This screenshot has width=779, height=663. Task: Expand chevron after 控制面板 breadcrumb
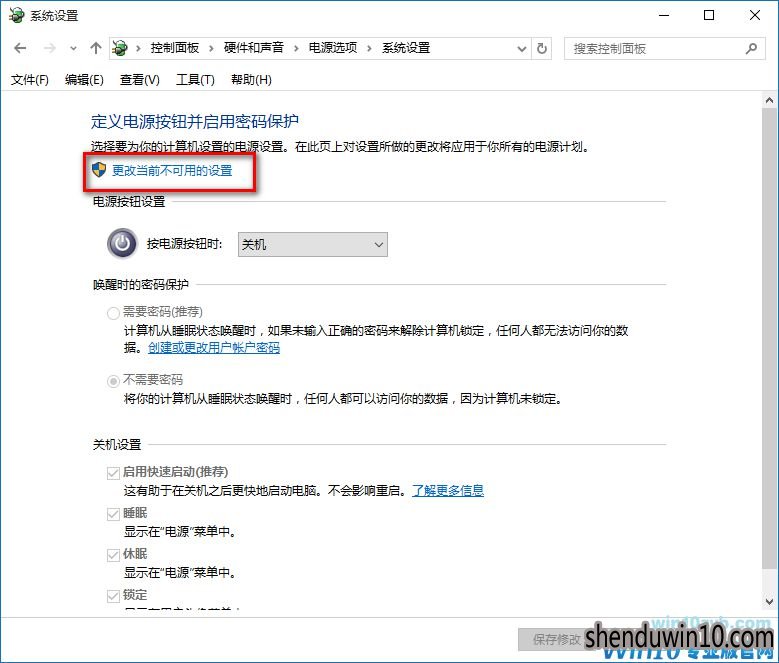pyautogui.click(x=212, y=49)
